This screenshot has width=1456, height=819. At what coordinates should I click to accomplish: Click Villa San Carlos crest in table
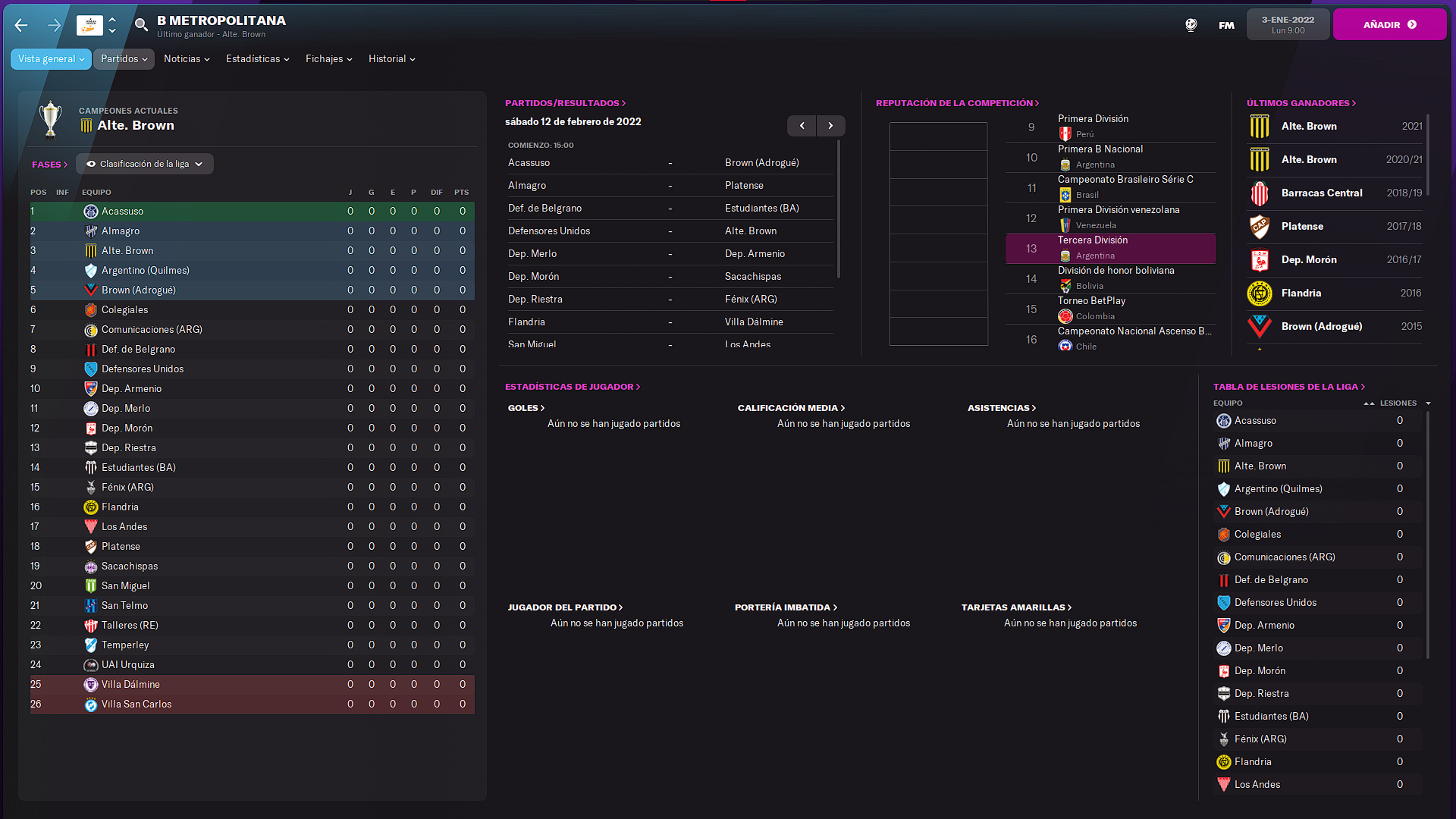[90, 704]
